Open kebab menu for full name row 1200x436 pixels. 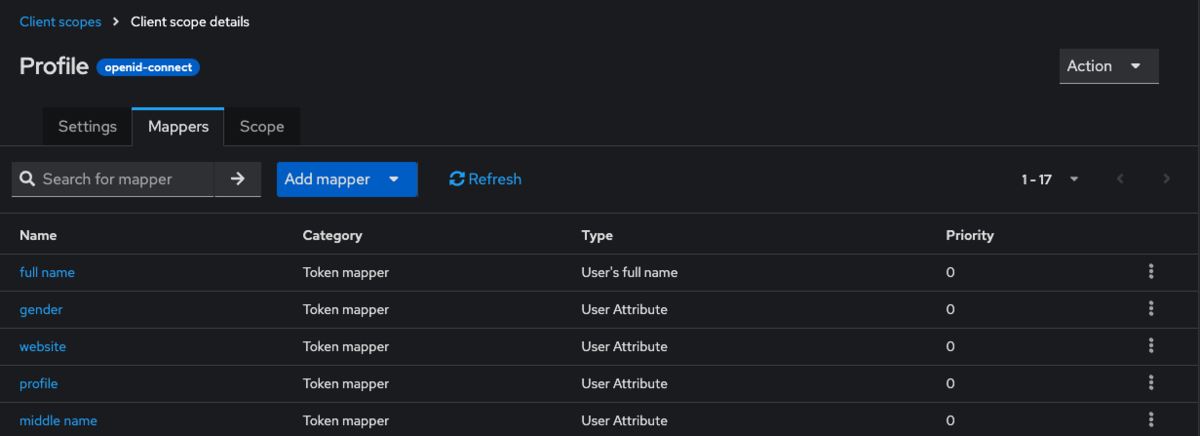tap(1151, 272)
